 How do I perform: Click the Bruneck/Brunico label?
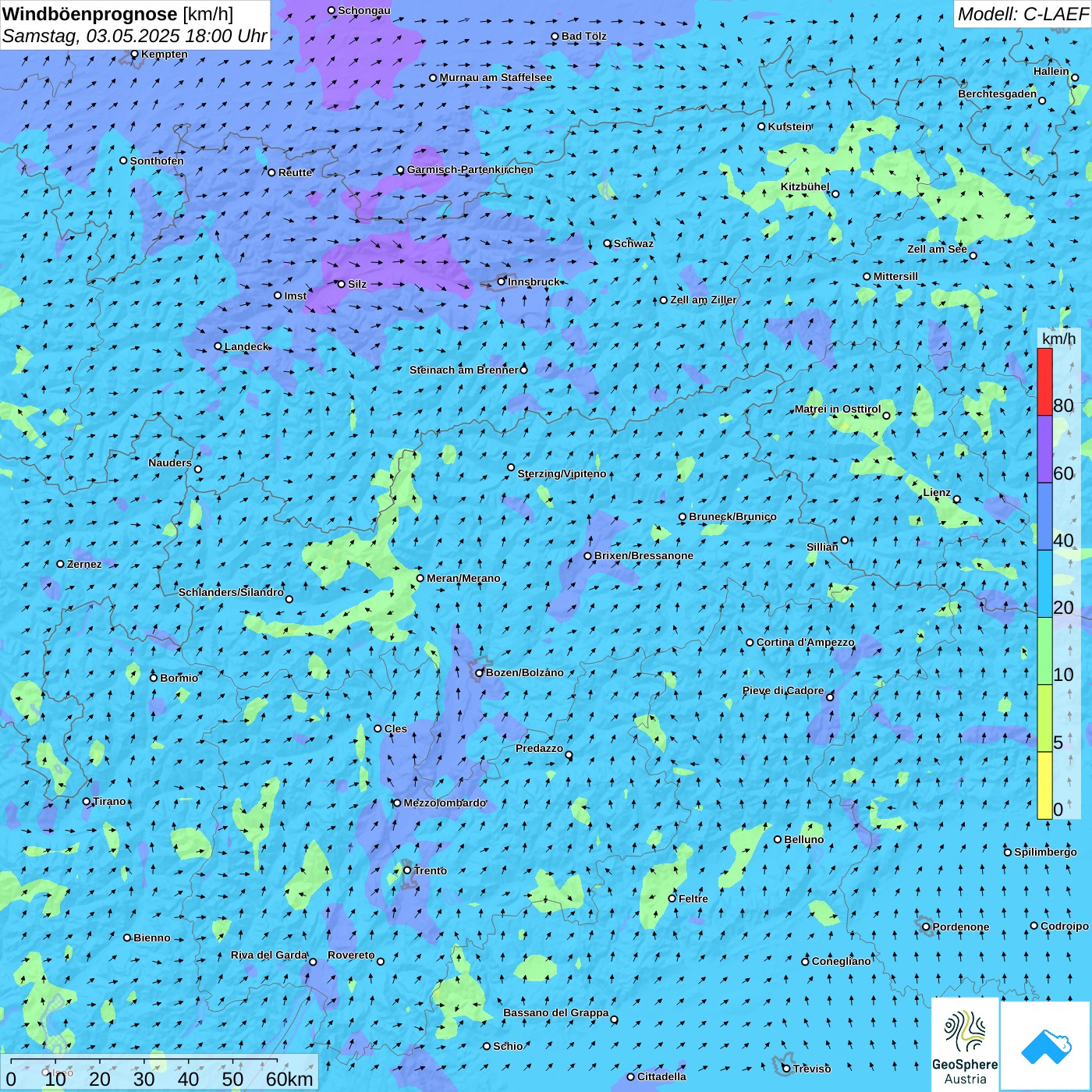tap(732, 516)
